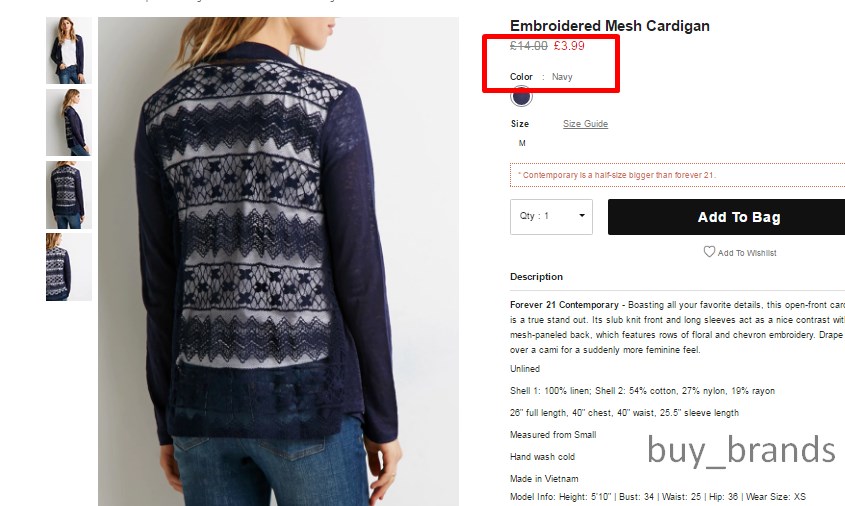Screen dimensions: 845x506
Task: Click Add To Wishlist text link
Action: tap(747, 253)
